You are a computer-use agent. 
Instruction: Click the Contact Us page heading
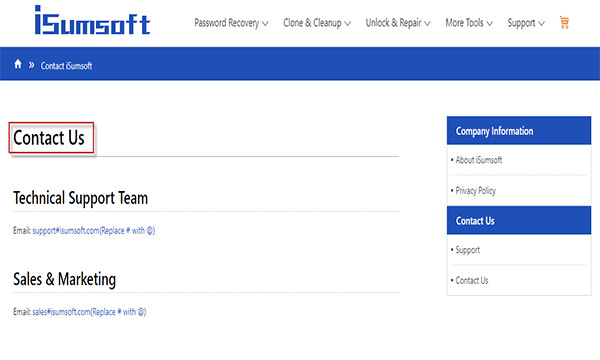(x=49, y=138)
